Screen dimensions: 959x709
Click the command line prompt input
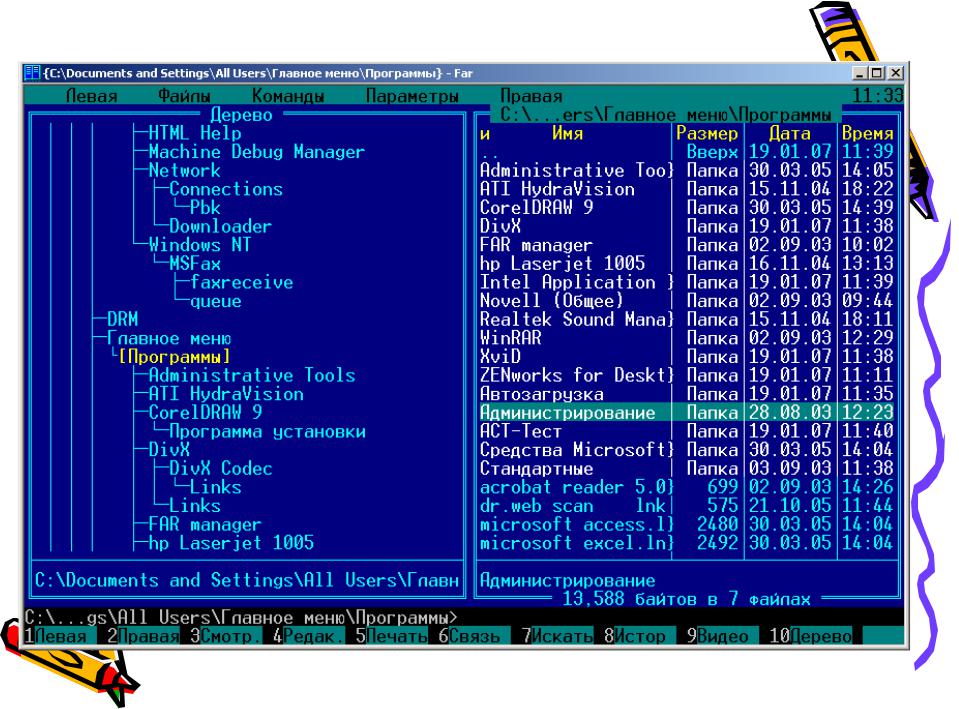[x=464, y=617]
